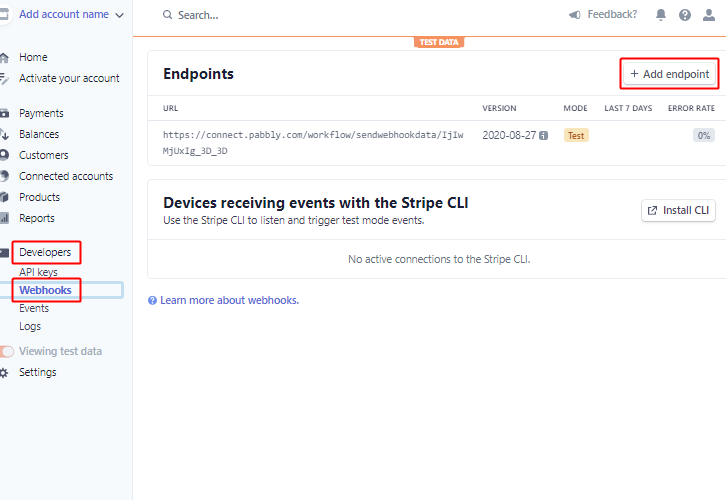Open the Customers section
Image resolution: width=726 pixels, height=500 pixels.
tap(44, 155)
